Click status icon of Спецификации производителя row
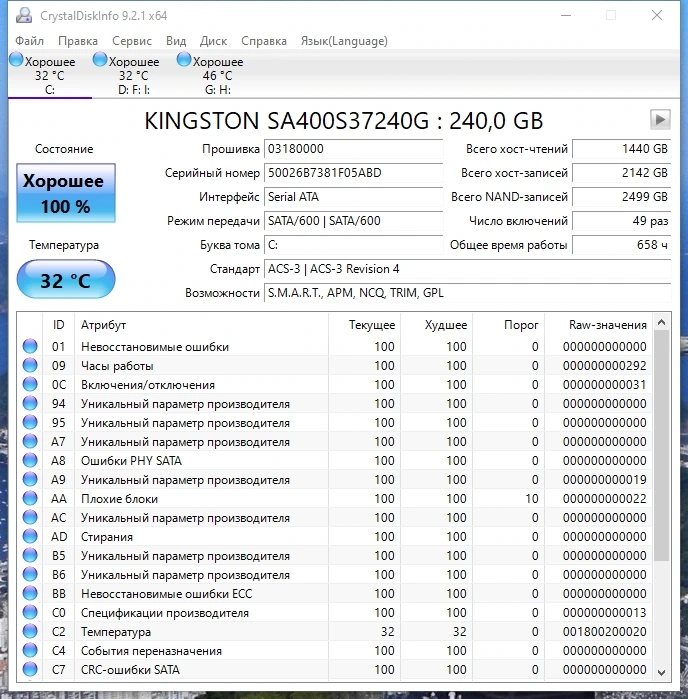Screen dimensions: 688x699 30,613
